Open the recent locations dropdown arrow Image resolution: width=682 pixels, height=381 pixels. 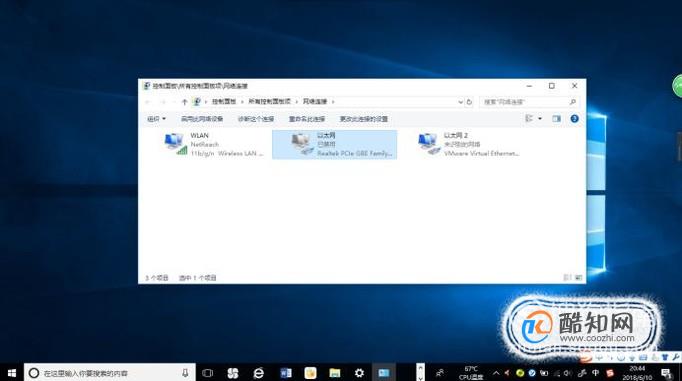(174, 102)
